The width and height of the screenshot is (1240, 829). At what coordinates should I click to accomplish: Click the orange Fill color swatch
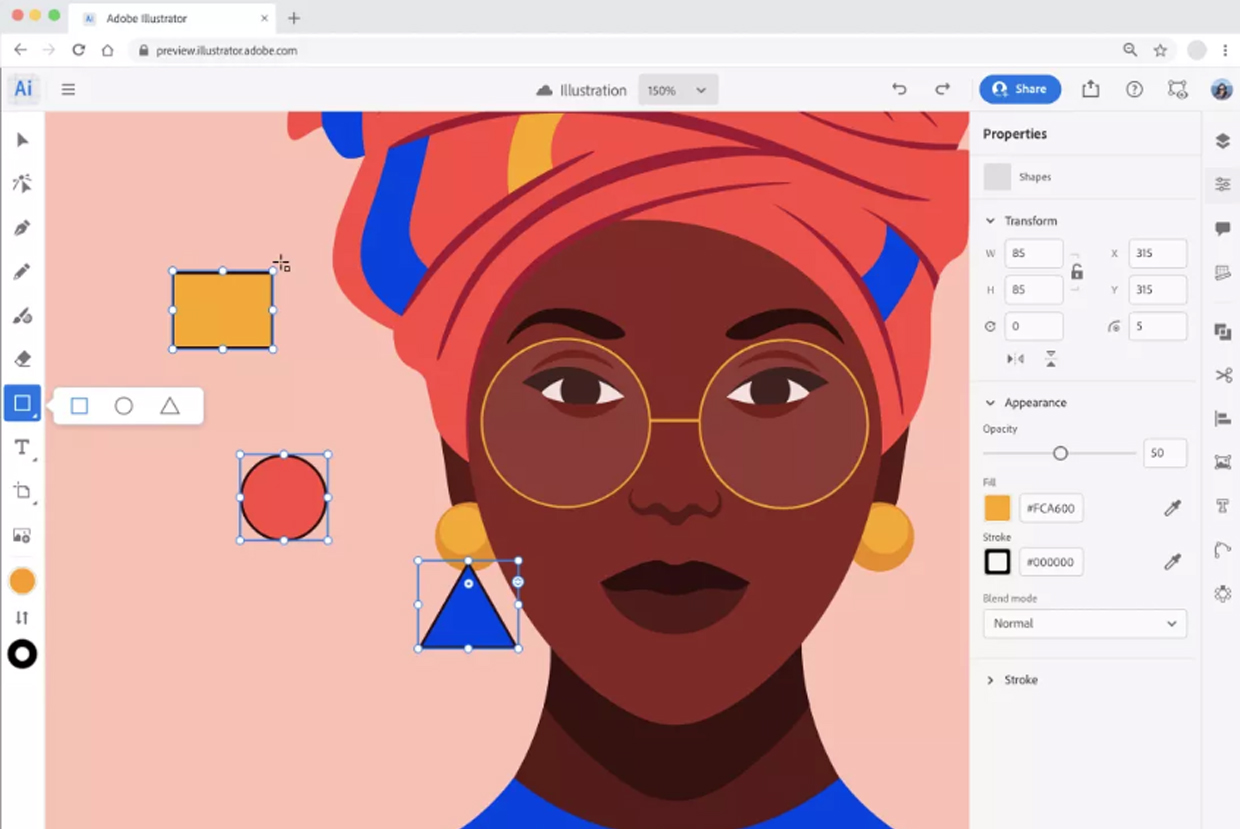(x=997, y=508)
